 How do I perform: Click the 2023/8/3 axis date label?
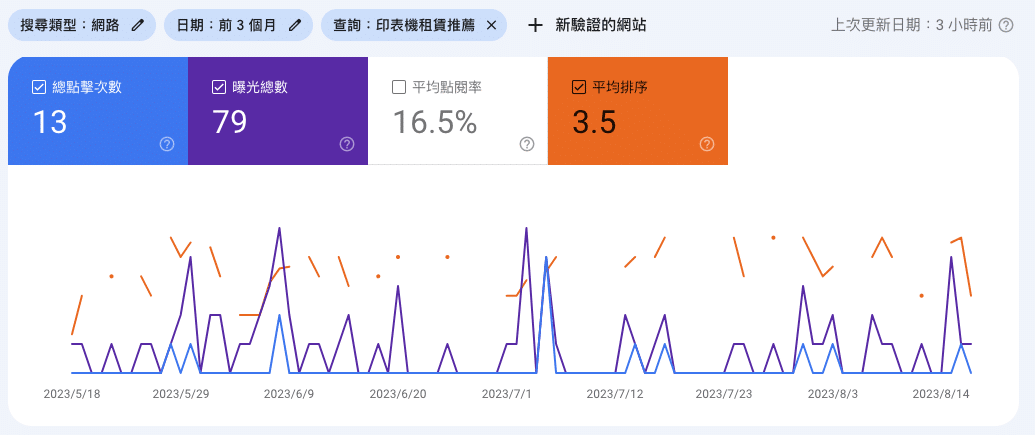[x=833, y=394]
